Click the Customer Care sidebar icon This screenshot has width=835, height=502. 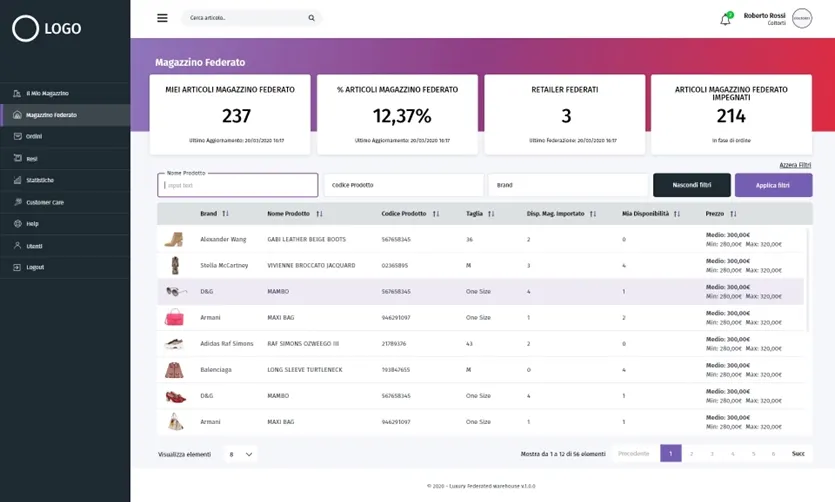17,202
